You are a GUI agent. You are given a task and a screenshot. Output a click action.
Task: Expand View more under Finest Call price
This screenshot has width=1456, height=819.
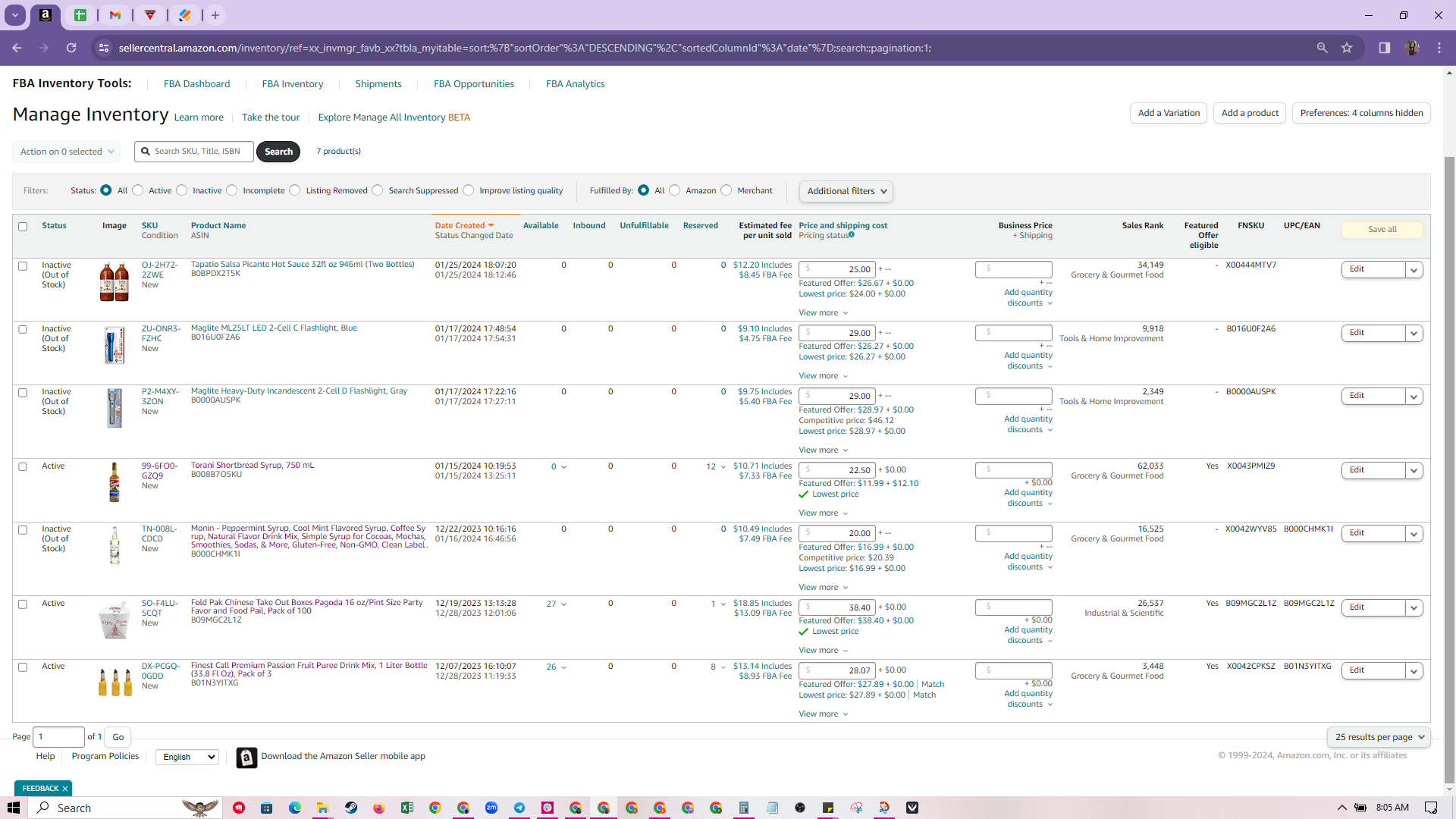pos(824,714)
